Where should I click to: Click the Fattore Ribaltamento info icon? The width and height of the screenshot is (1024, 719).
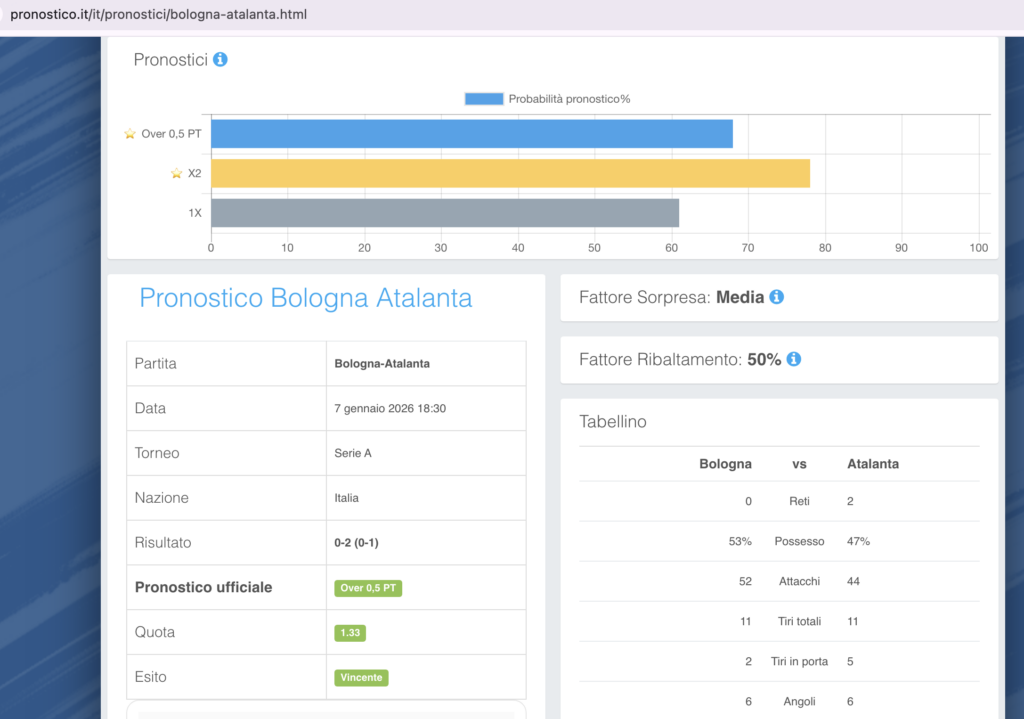point(793,359)
